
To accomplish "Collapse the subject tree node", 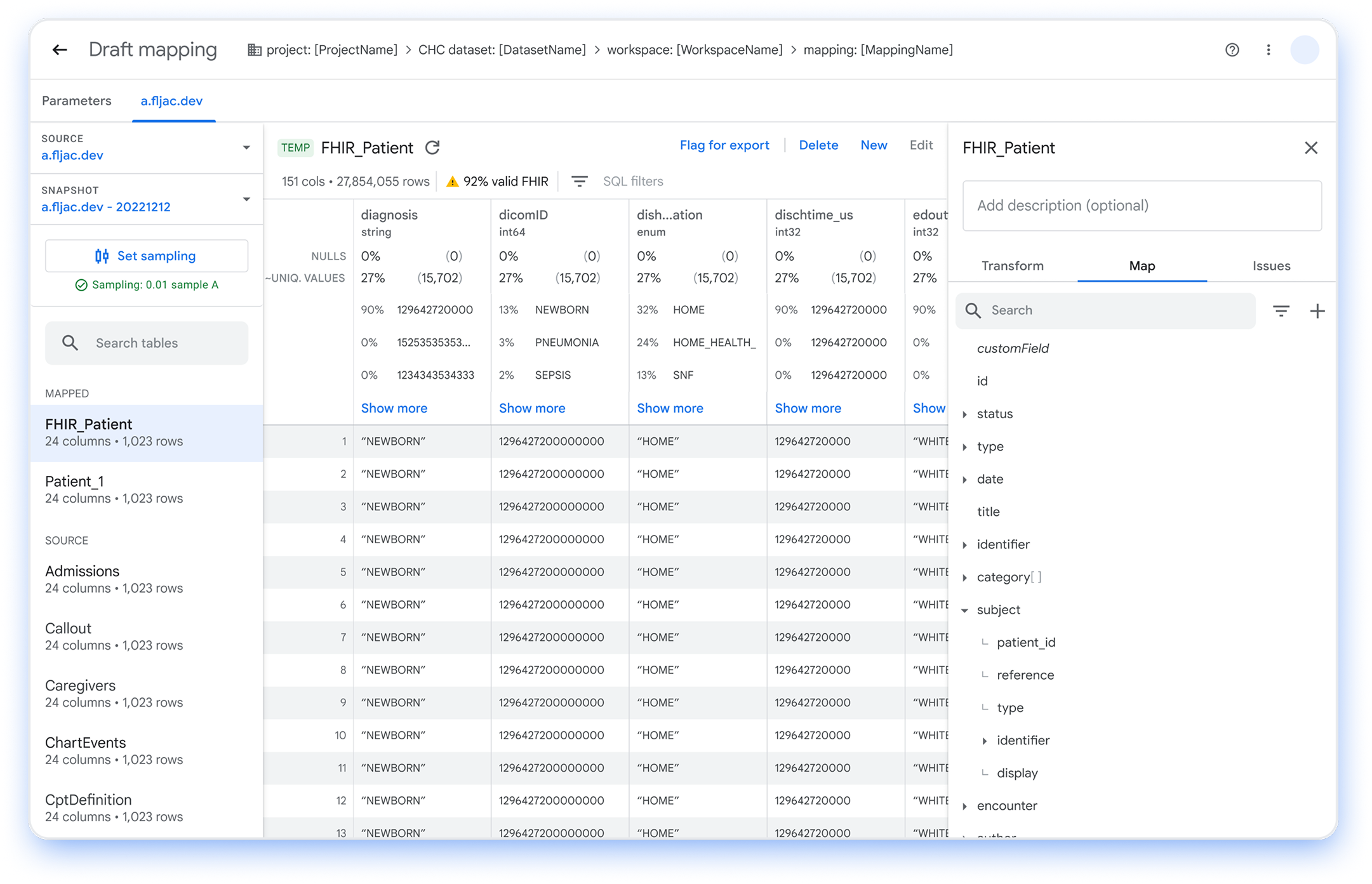I will point(964,610).
